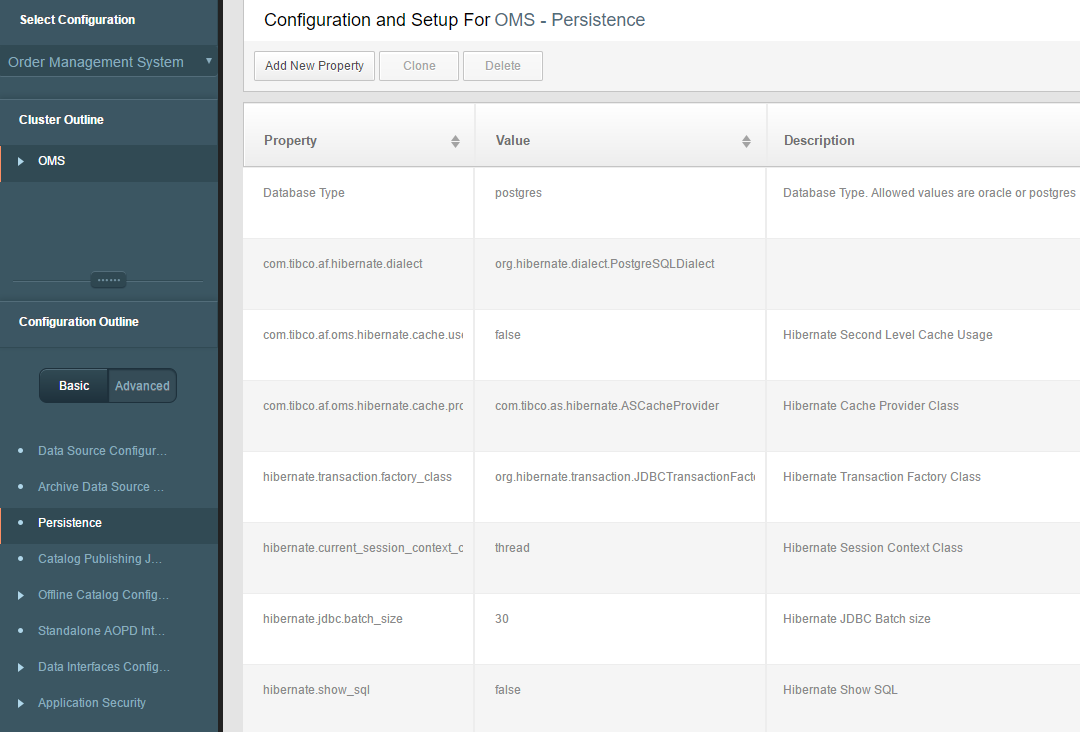Click Hibernate Cache Provider Class description
The image size is (1080, 732).
(x=871, y=406)
